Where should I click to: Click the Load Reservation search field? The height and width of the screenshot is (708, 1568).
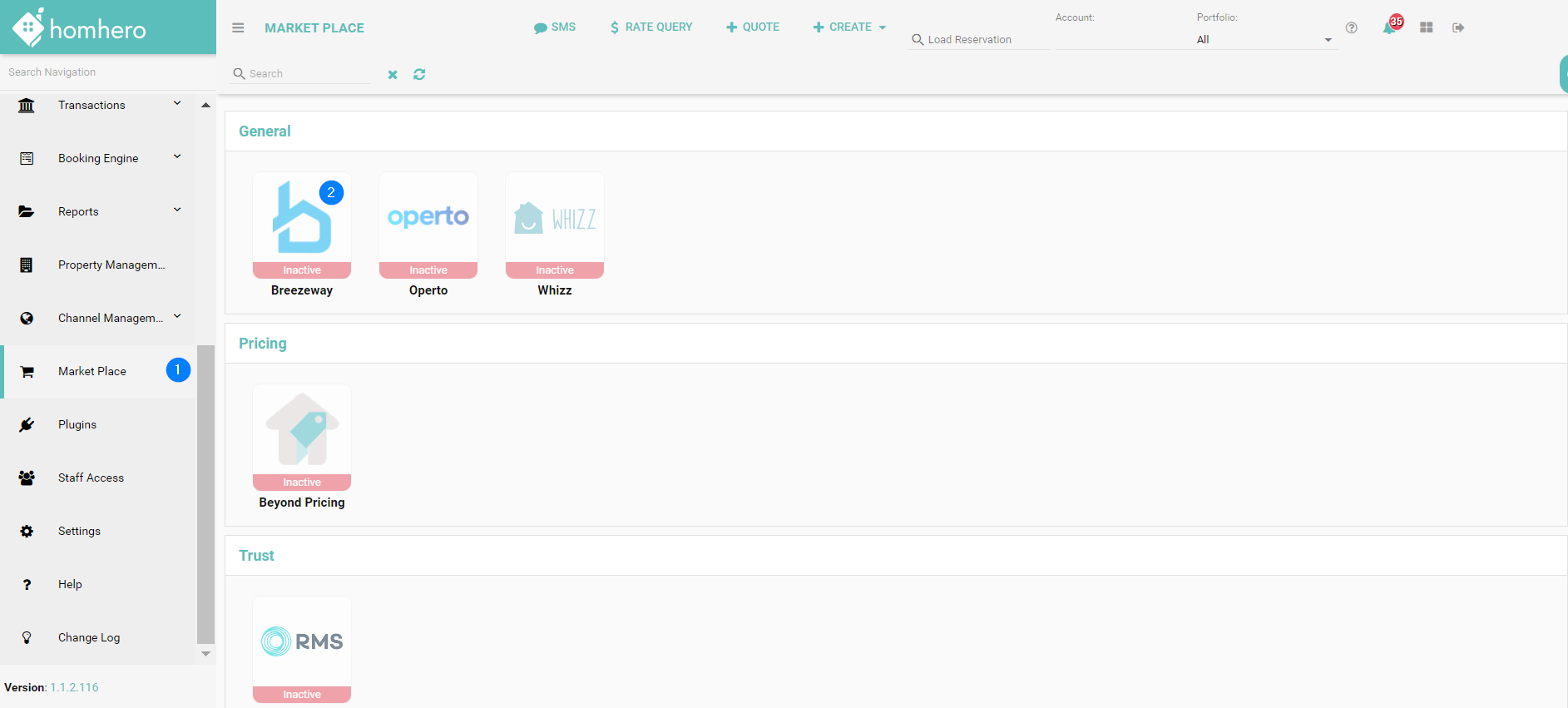tap(982, 39)
